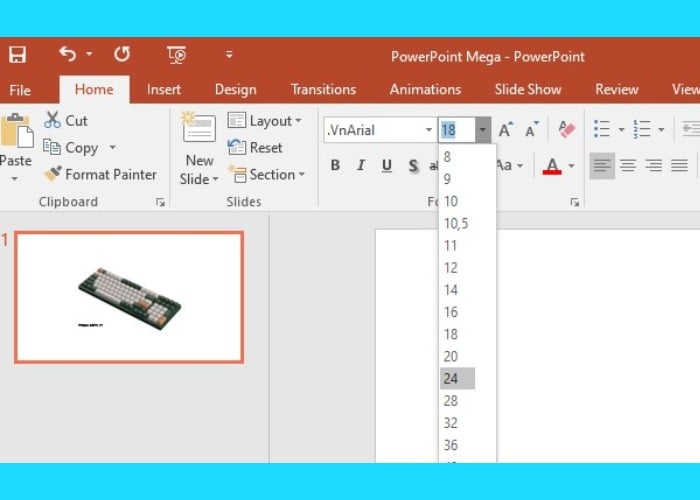Open font color dropdown arrow

pyautogui.click(x=571, y=165)
